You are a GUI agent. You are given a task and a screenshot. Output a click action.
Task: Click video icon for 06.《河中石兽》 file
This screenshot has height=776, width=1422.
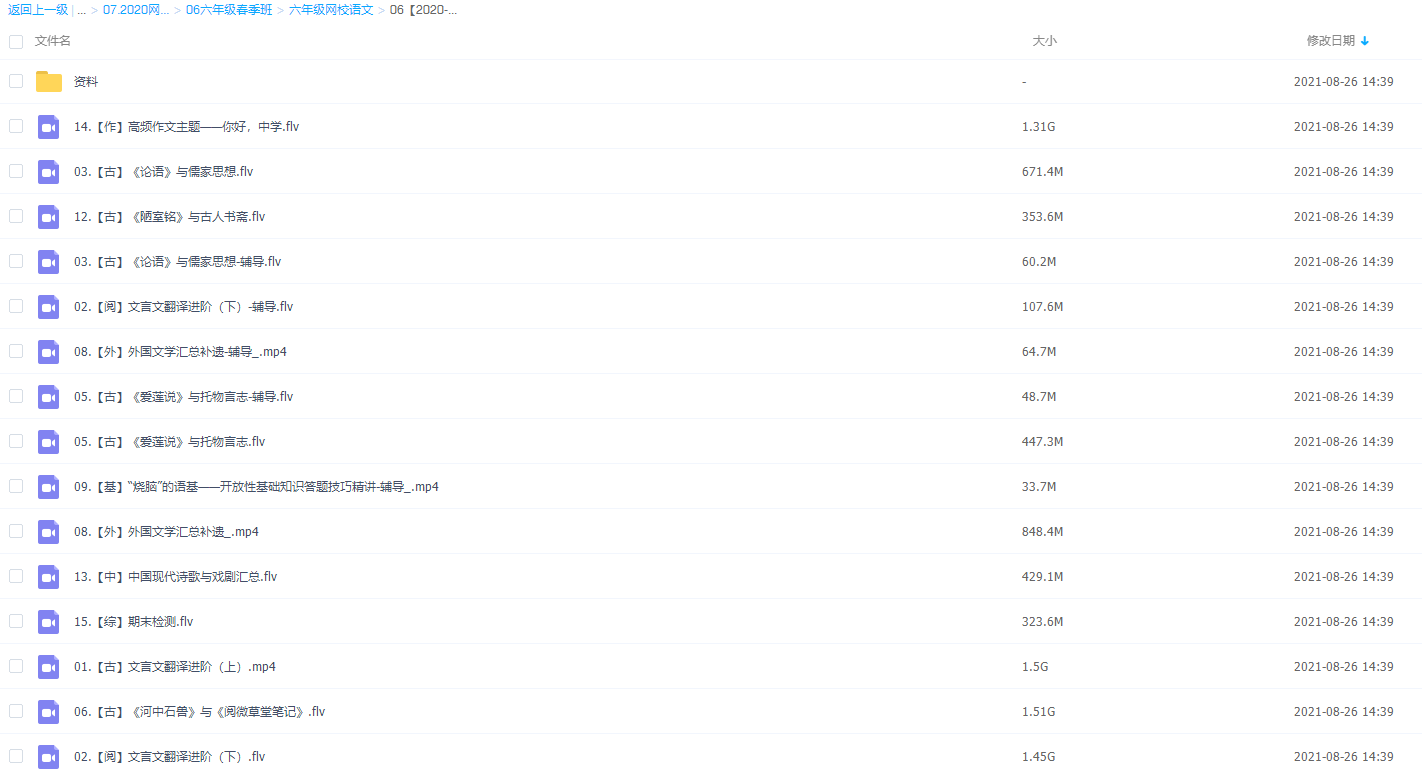click(48, 712)
